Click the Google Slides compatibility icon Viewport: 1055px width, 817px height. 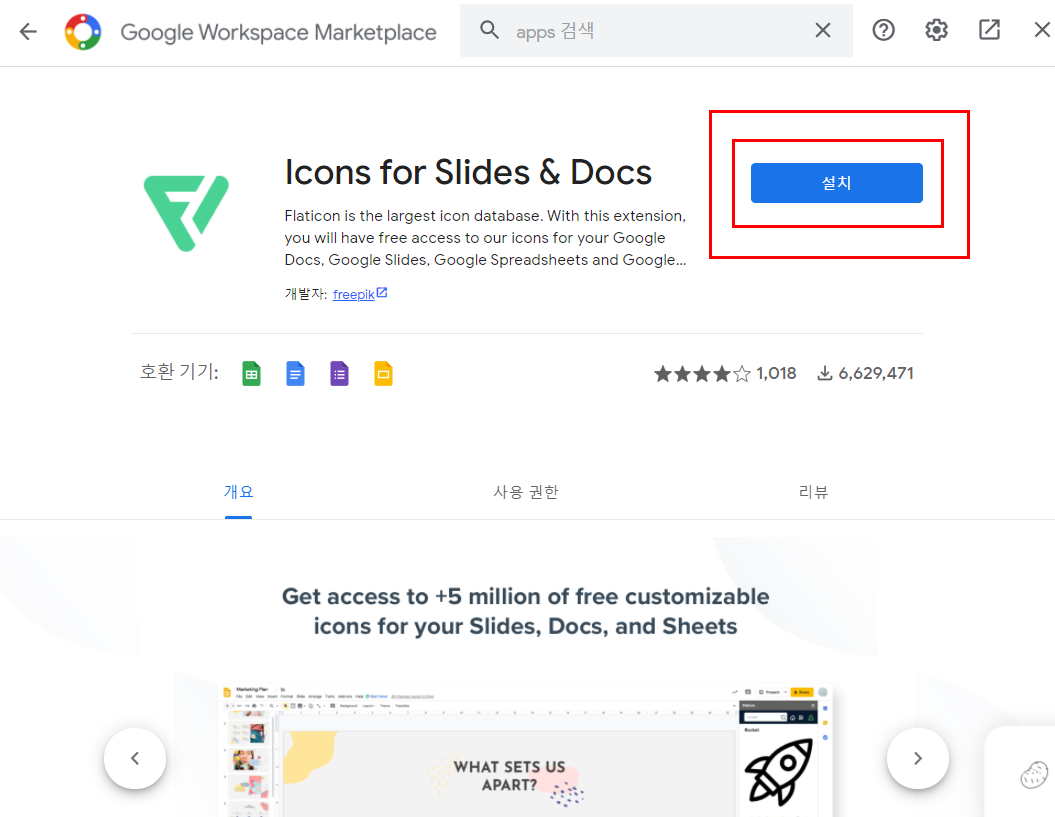(x=383, y=374)
